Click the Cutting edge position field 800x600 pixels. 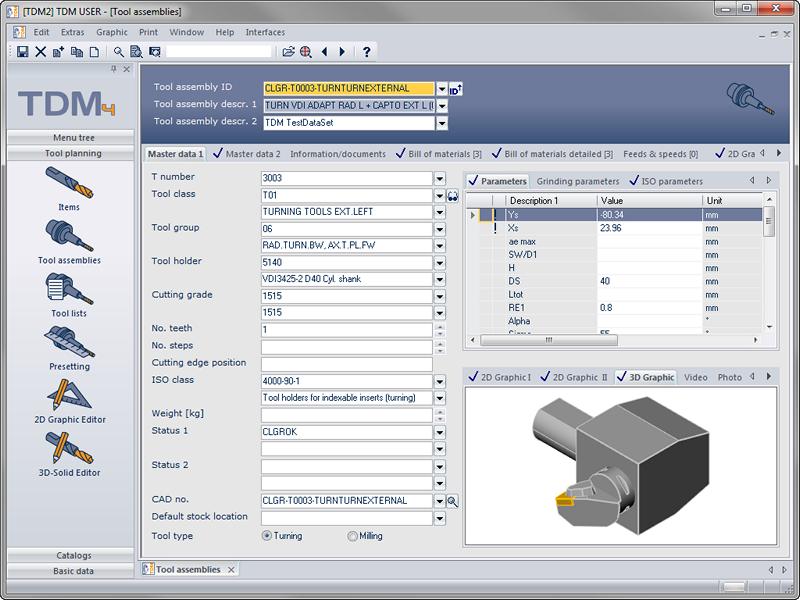coord(346,364)
